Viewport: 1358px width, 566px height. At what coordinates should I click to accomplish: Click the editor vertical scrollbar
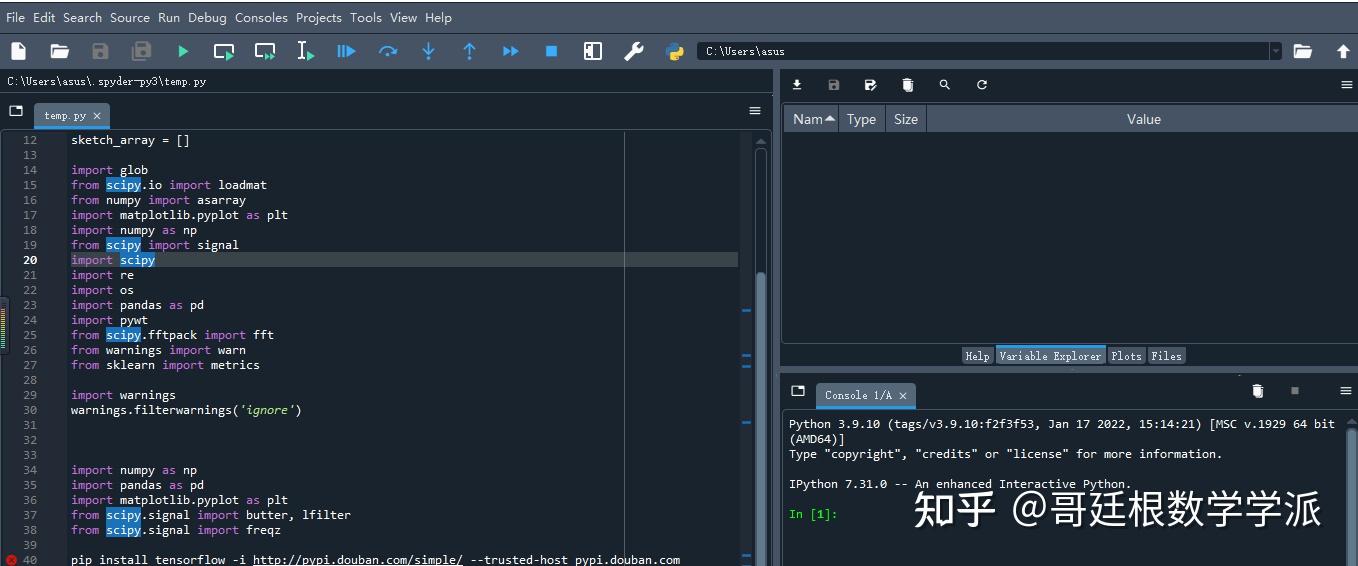coord(761,350)
